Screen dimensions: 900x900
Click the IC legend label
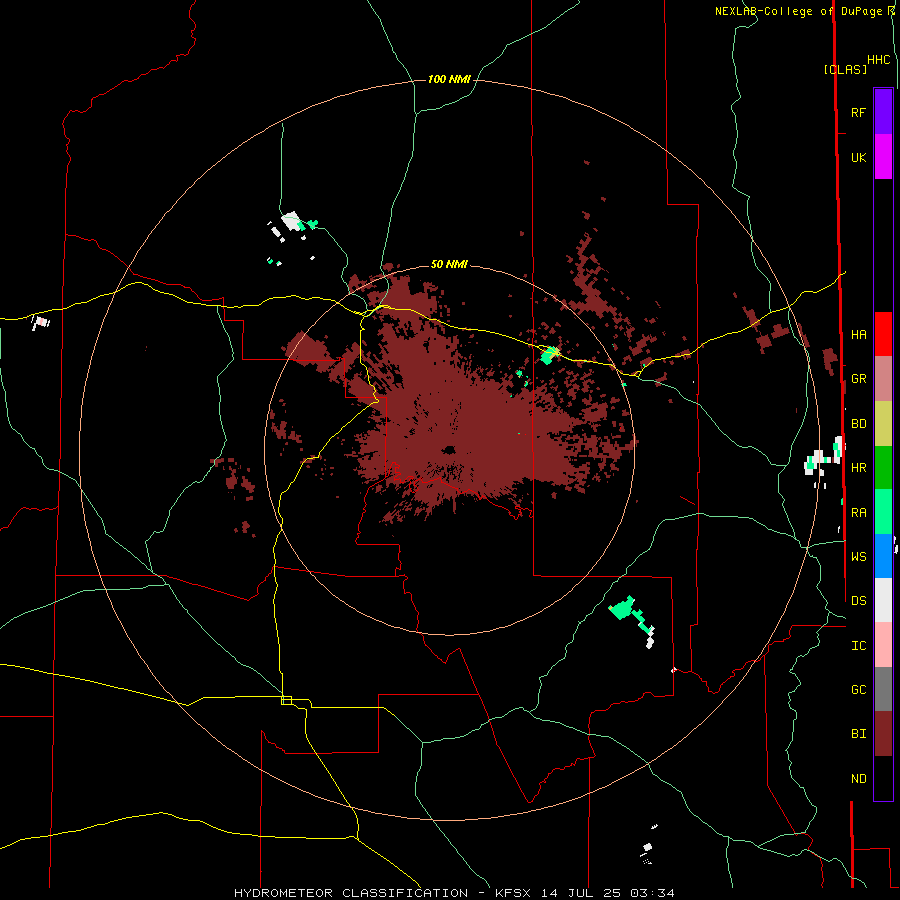pos(858,646)
